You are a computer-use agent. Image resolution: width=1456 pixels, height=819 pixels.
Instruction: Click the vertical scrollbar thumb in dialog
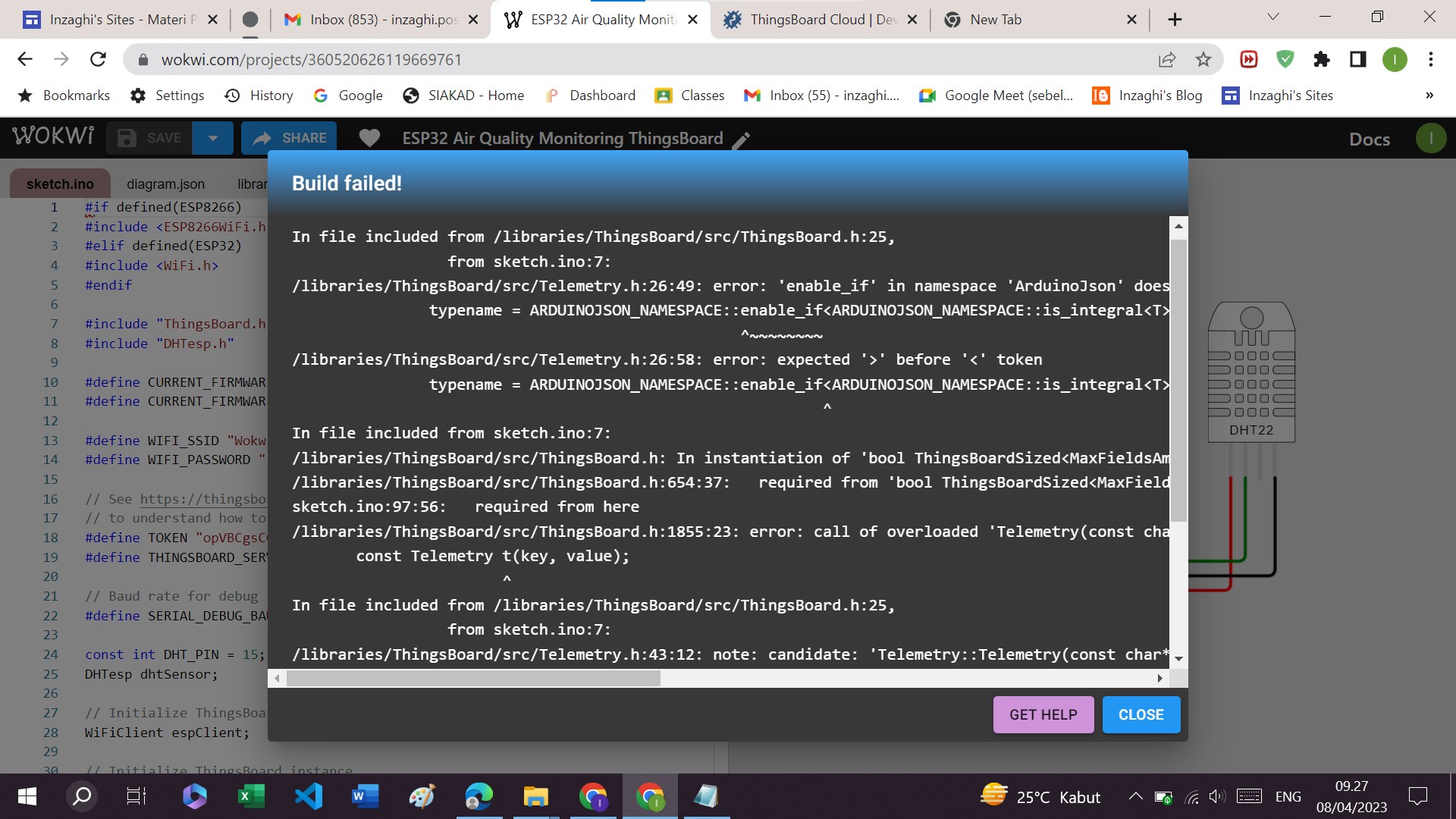1178,381
